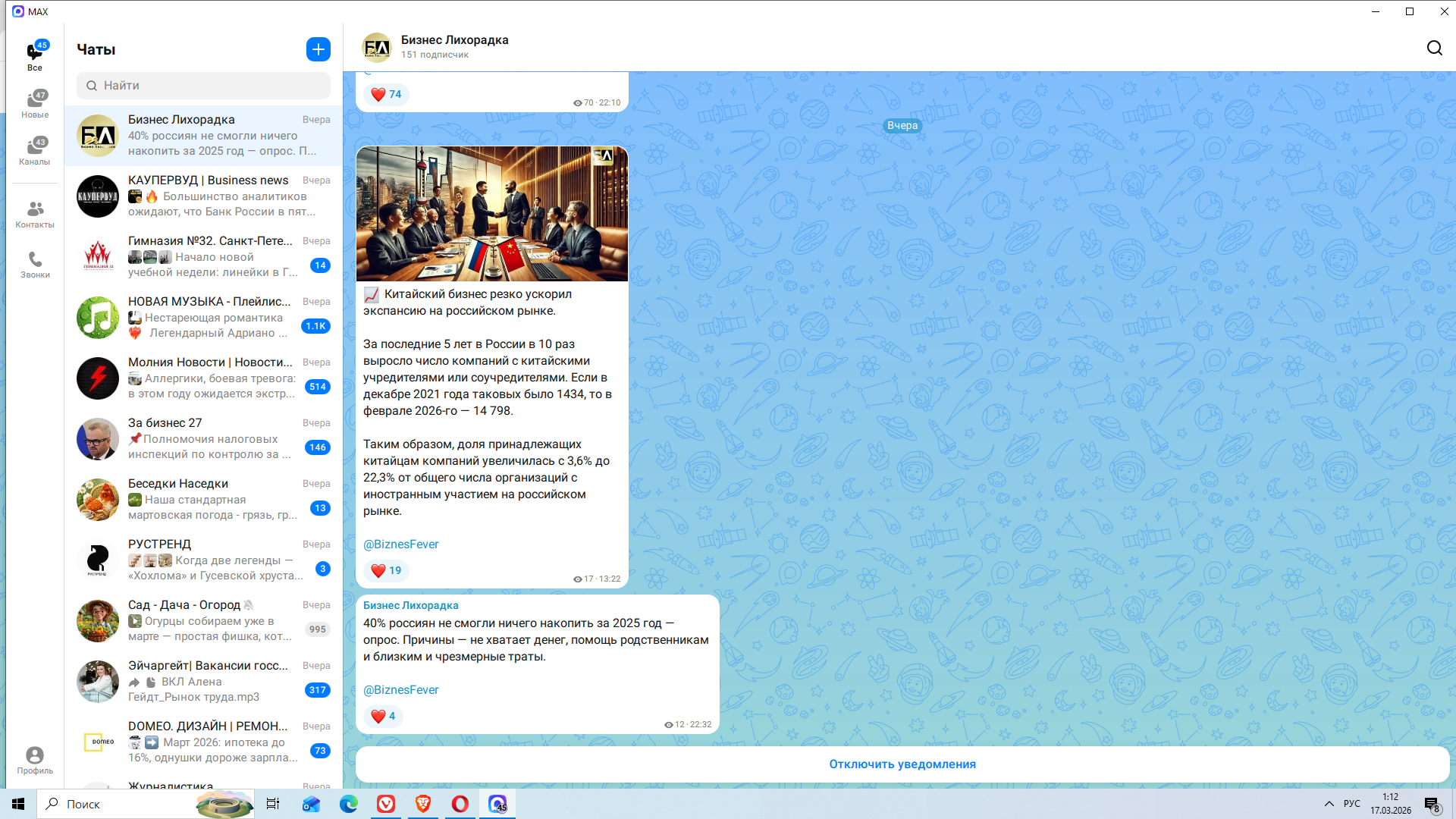
Task: Click the Найти search field
Action: click(203, 86)
